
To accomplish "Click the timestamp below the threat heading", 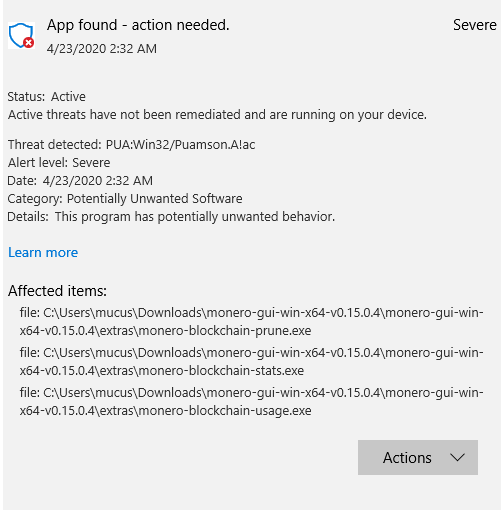I will coord(102,49).
